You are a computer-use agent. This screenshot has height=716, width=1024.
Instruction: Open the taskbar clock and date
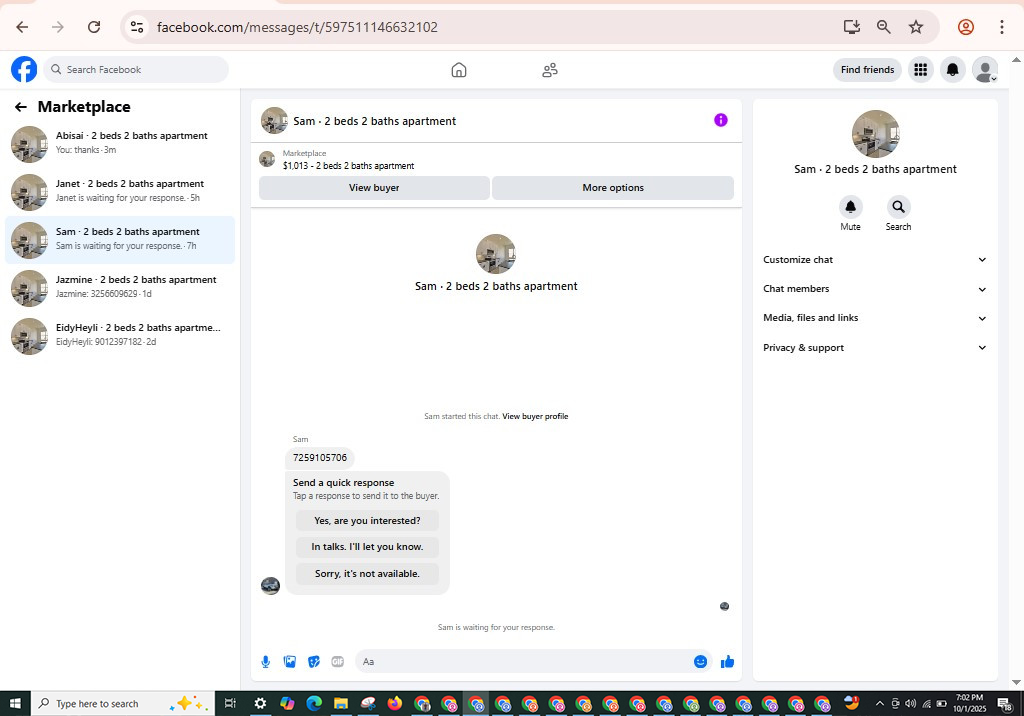tap(969, 703)
